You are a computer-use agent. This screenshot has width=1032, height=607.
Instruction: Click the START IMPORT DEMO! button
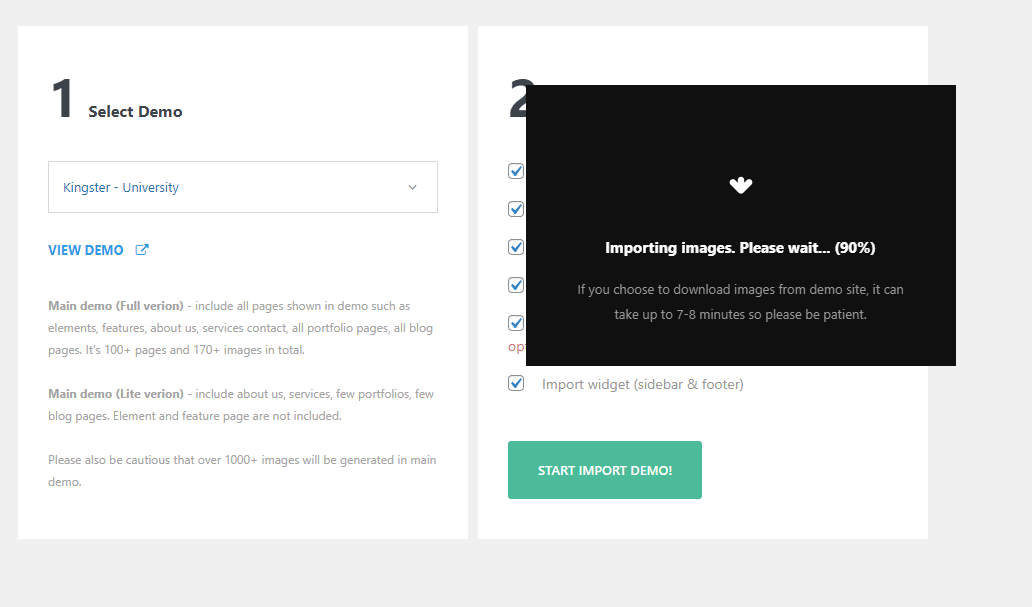(605, 470)
